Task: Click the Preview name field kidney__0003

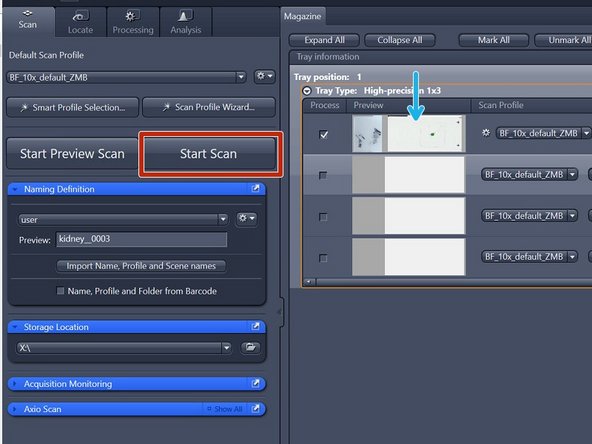Action: pos(142,239)
